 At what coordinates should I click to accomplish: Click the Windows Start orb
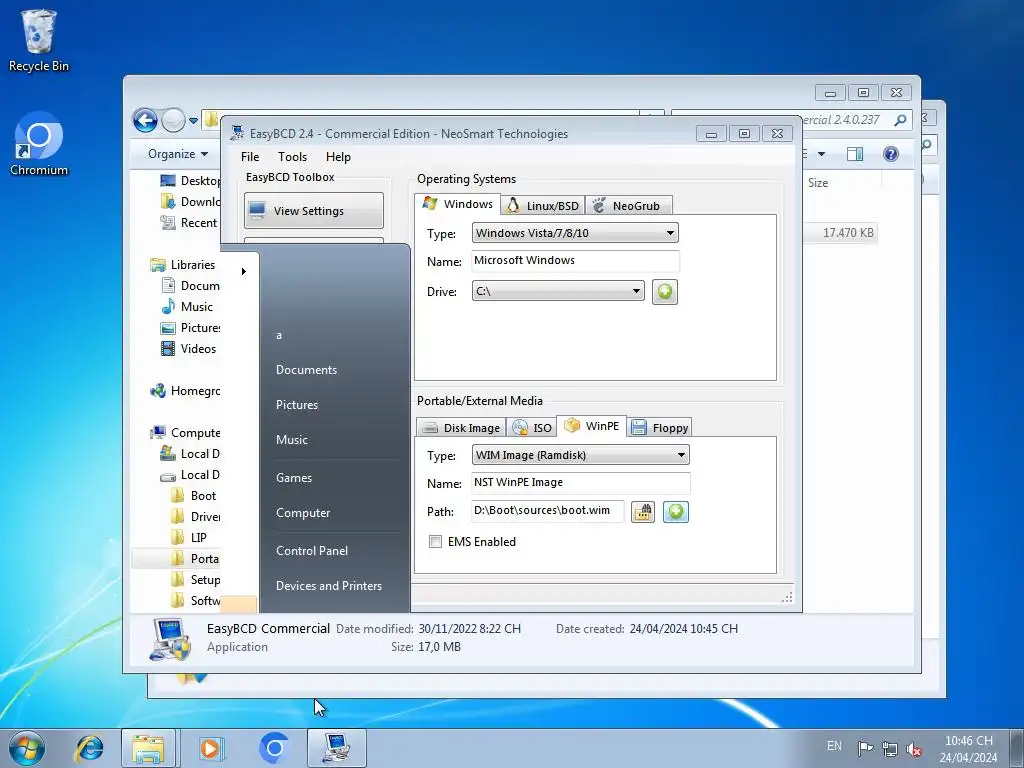coord(27,748)
